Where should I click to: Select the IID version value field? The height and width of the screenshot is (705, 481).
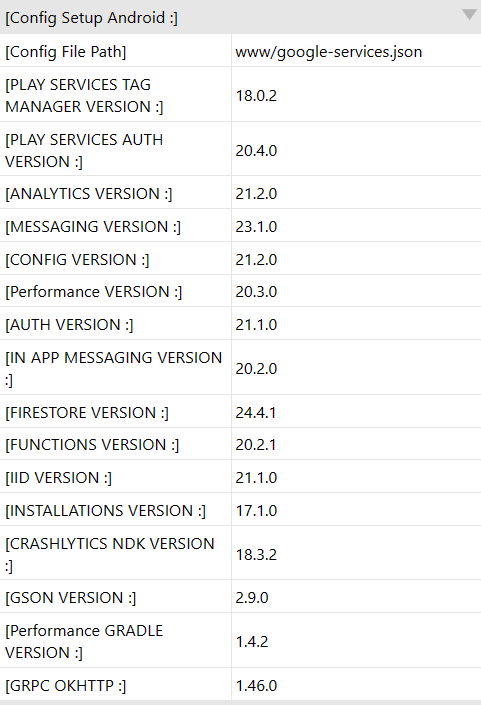click(356, 477)
